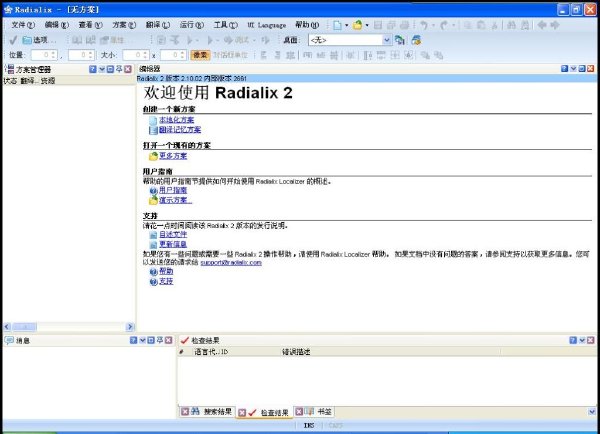Viewport: 600px width, 434px height.
Task: Pin the 方案管理器 panel
Action: pyautogui.click(x=119, y=69)
